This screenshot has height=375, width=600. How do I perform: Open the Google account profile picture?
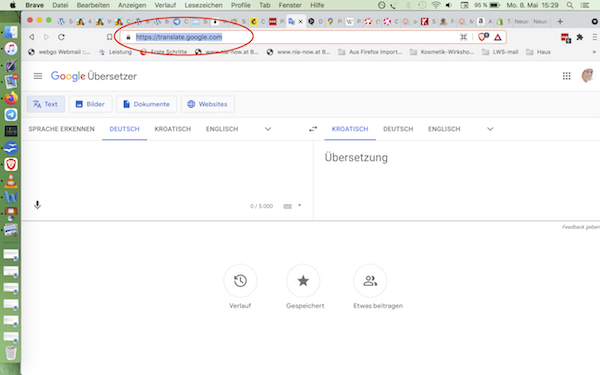[588, 76]
